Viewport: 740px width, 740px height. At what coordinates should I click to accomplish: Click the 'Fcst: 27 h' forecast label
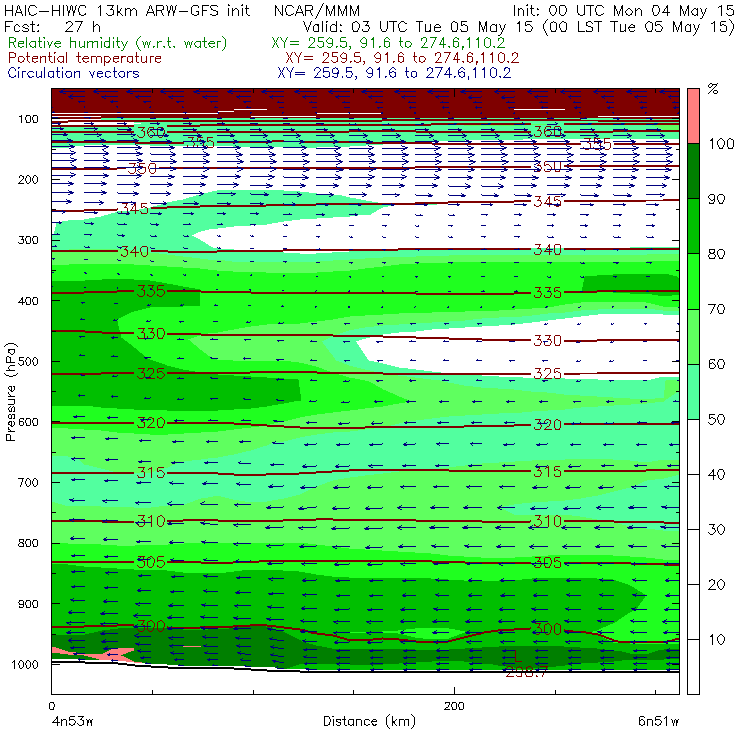click(x=52, y=26)
